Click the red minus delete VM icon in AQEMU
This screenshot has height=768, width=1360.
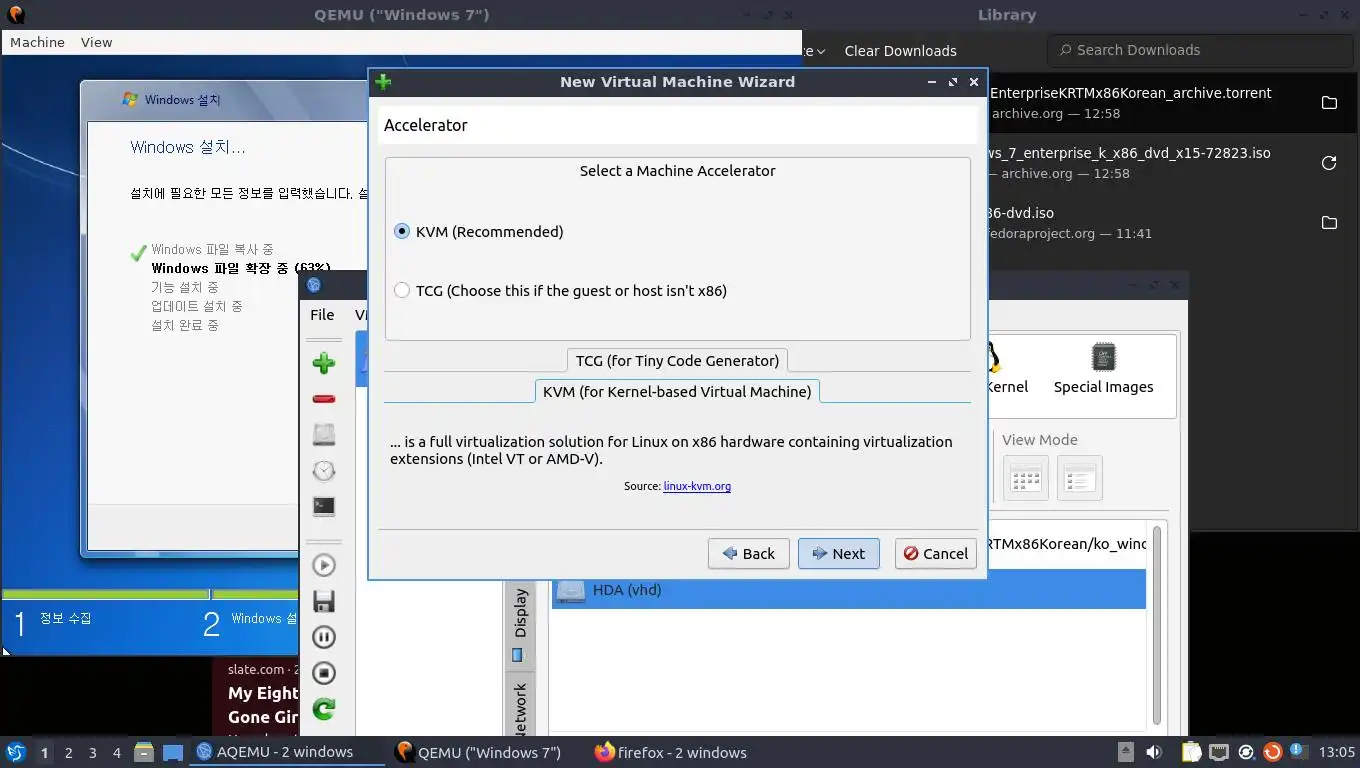click(323, 399)
